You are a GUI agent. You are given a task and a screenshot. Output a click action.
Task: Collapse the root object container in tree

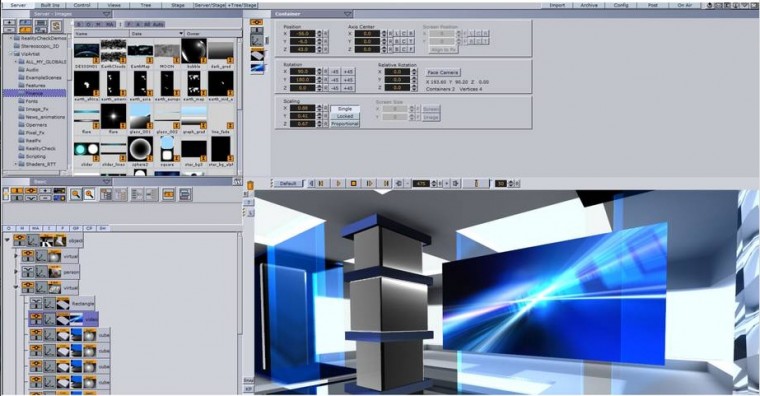[x=7, y=240]
